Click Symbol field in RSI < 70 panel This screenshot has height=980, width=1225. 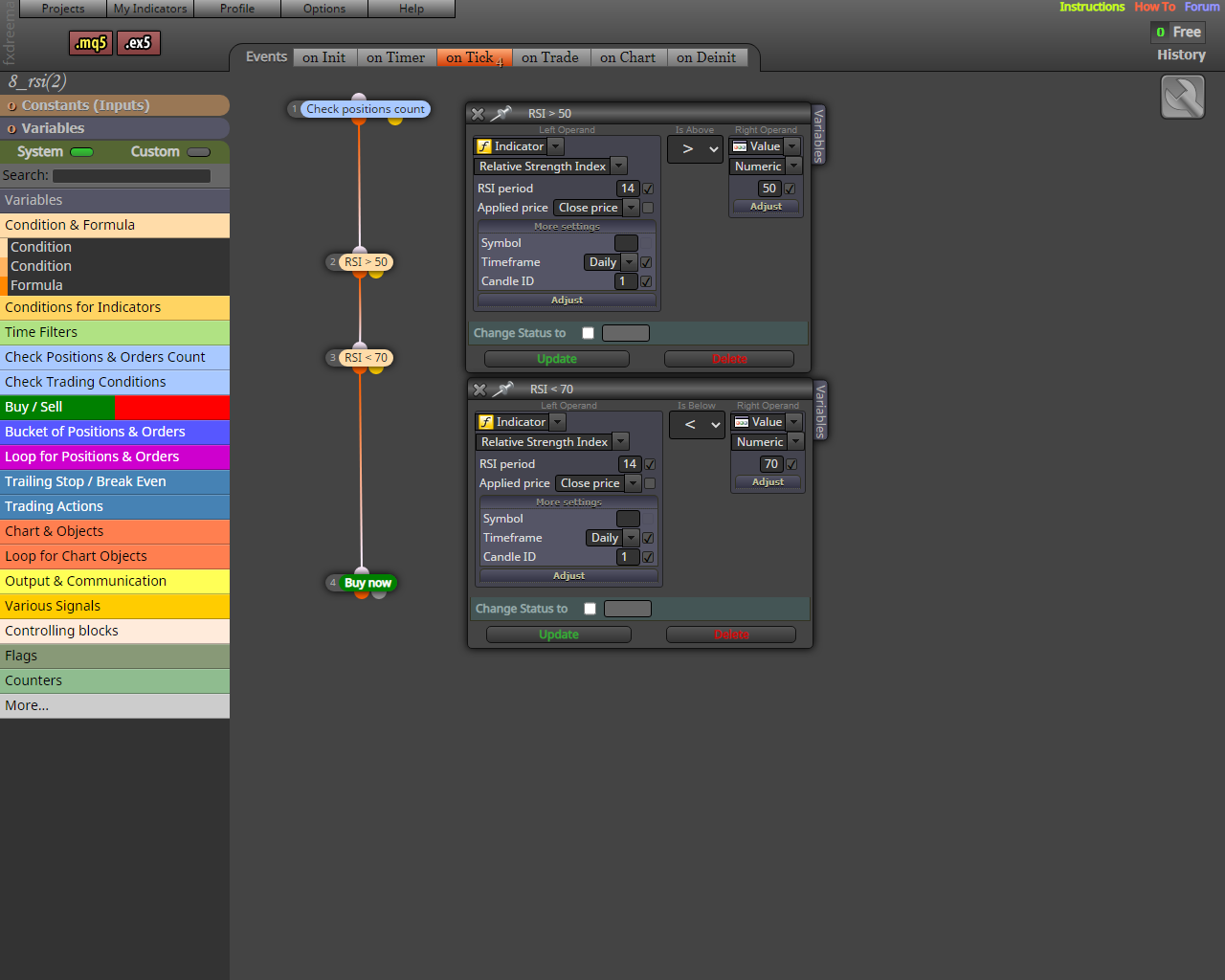(x=628, y=519)
